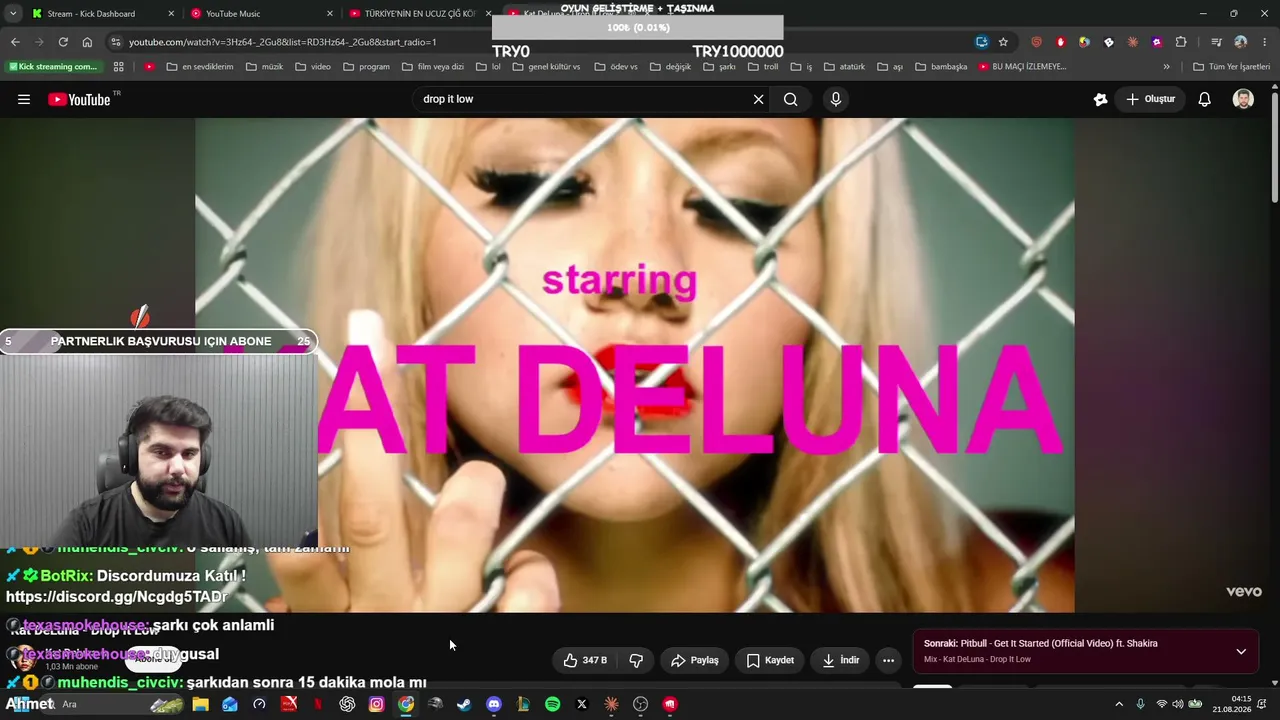Open the volume control in system tray
This screenshot has width=1280, height=720.
1177,704
